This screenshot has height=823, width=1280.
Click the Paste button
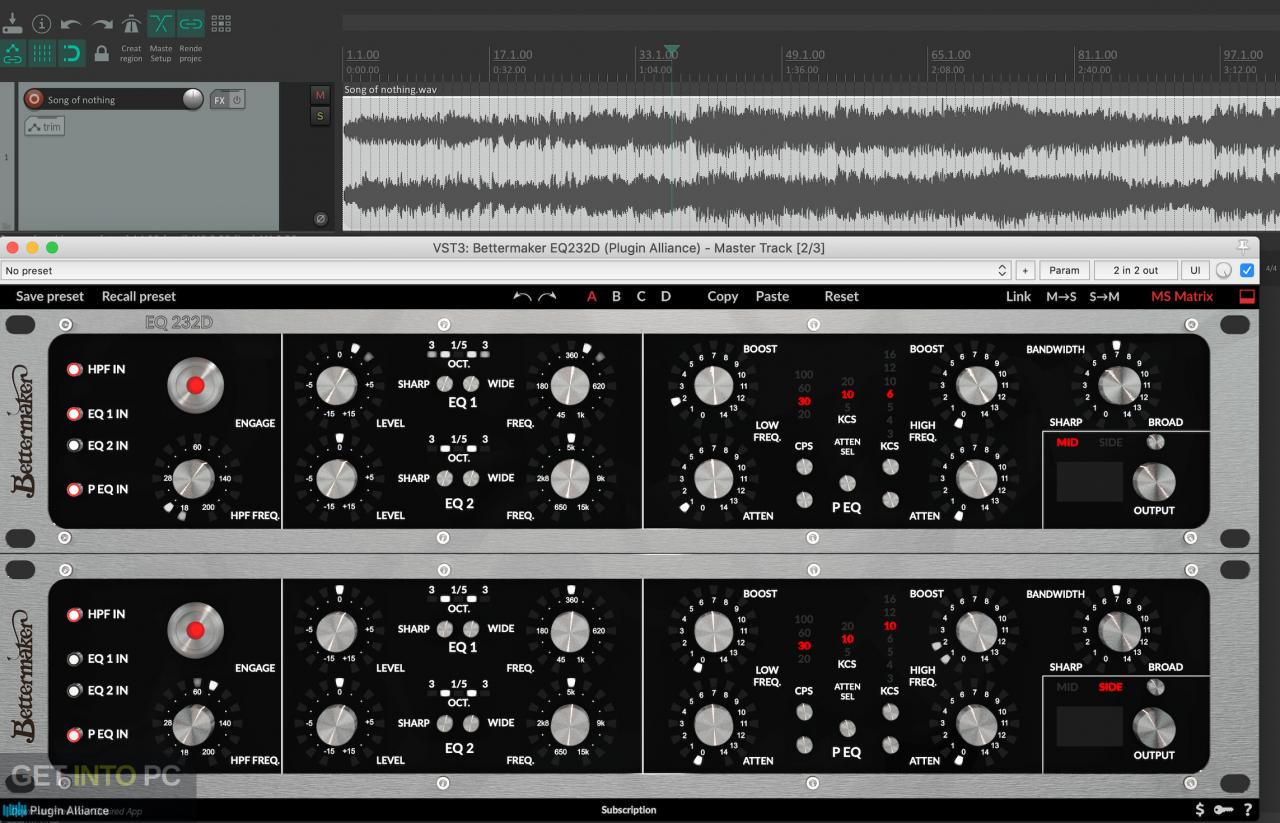point(772,296)
